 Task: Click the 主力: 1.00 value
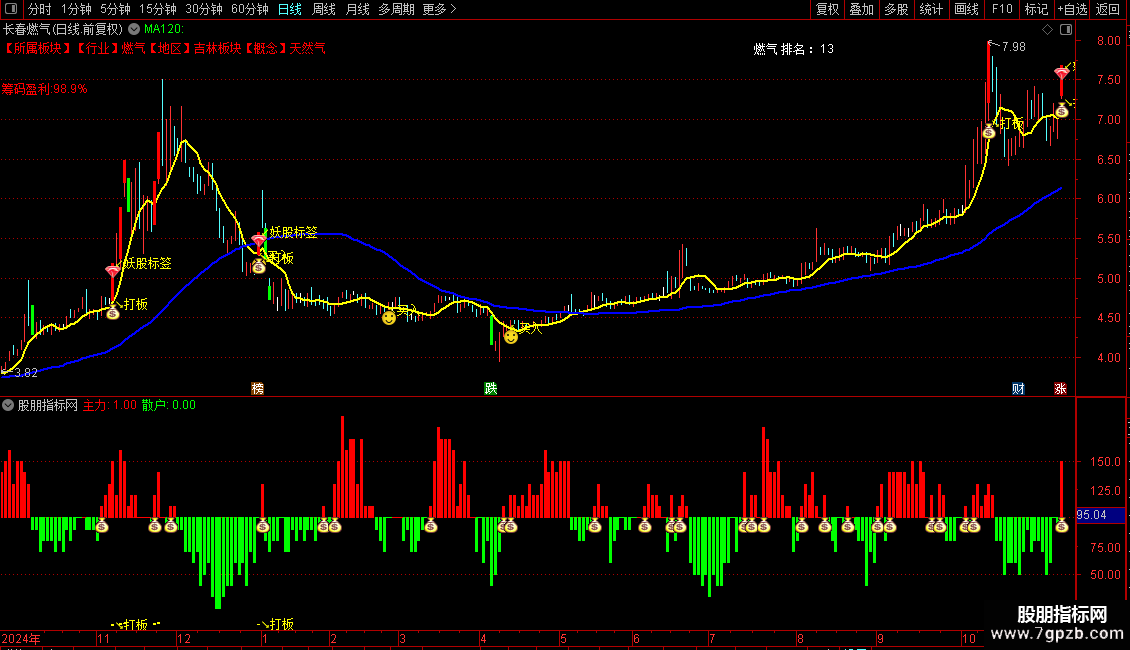[x=110, y=405]
